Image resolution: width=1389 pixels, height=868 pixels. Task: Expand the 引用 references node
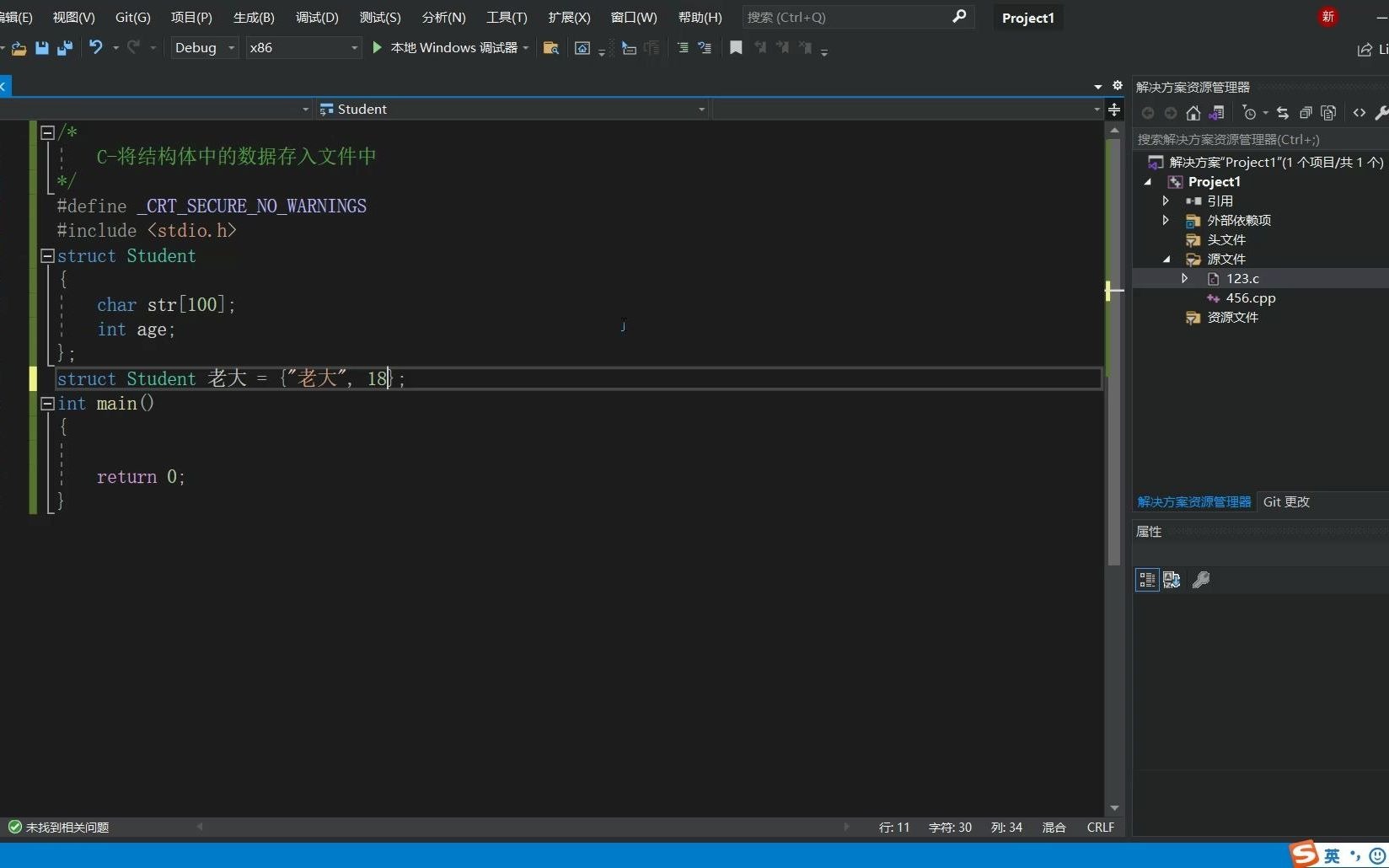tap(1166, 201)
